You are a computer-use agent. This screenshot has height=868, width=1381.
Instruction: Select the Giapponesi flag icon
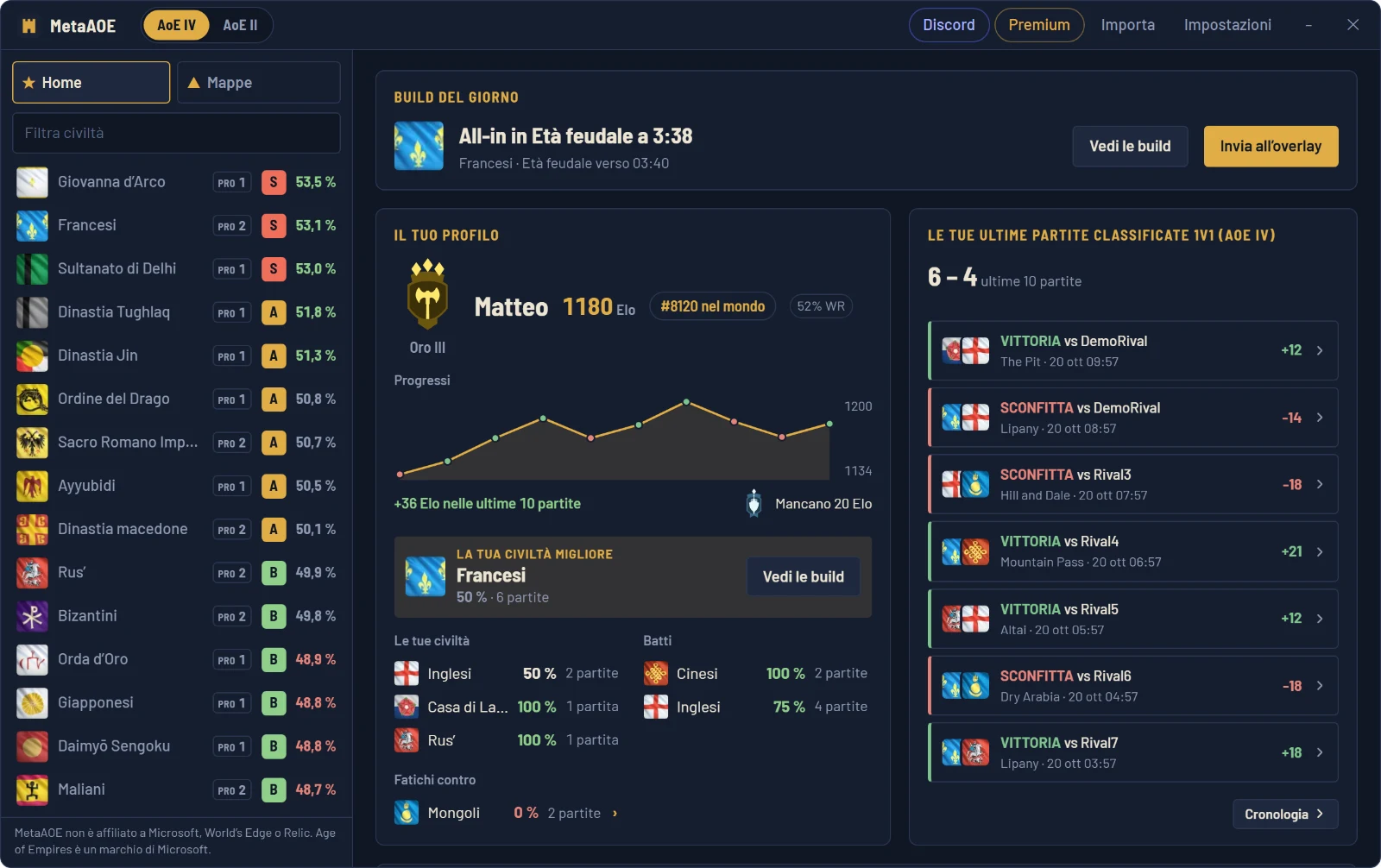[x=32, y=702]
